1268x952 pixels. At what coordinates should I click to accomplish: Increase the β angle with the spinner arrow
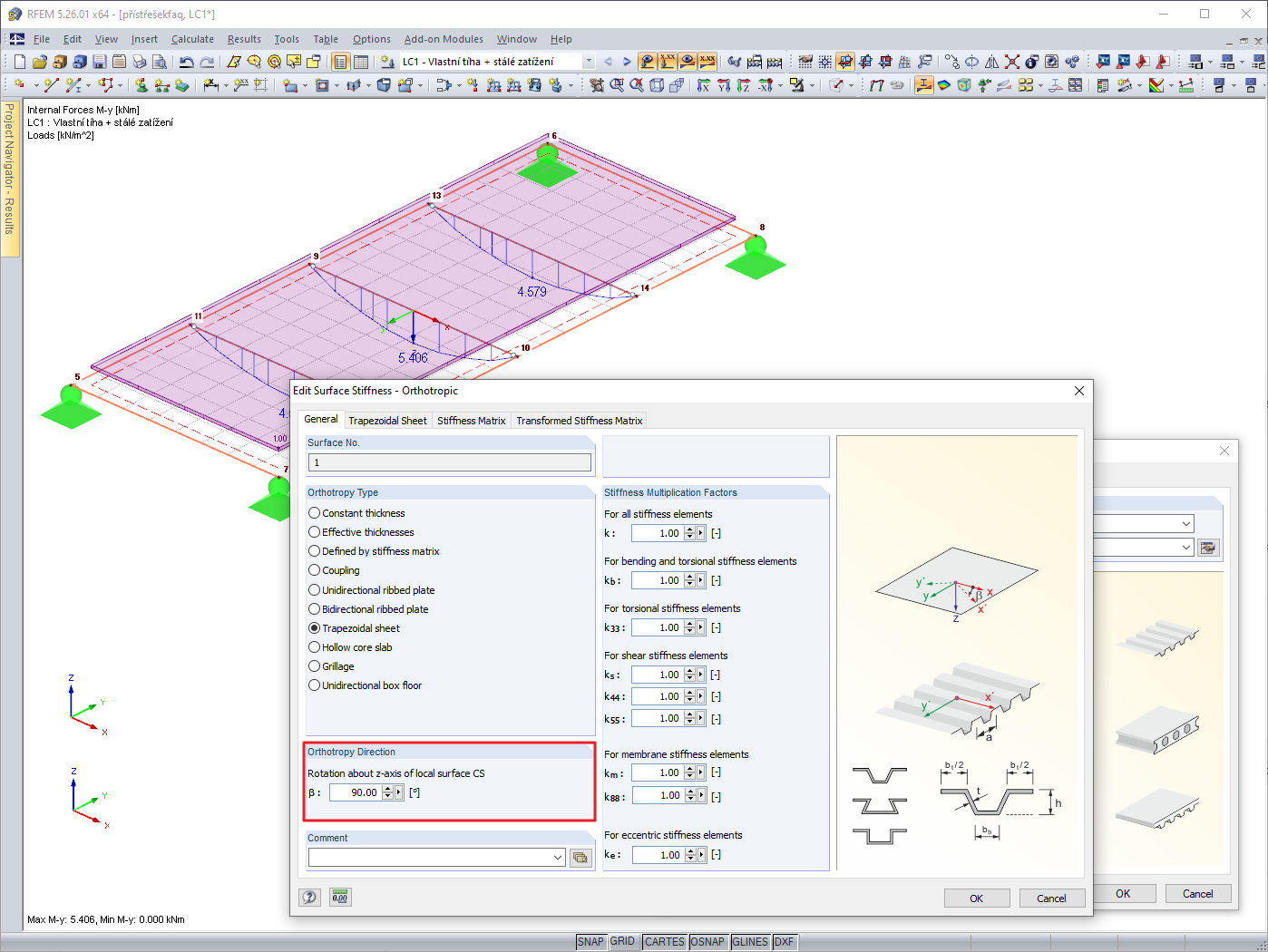point(389,788)
